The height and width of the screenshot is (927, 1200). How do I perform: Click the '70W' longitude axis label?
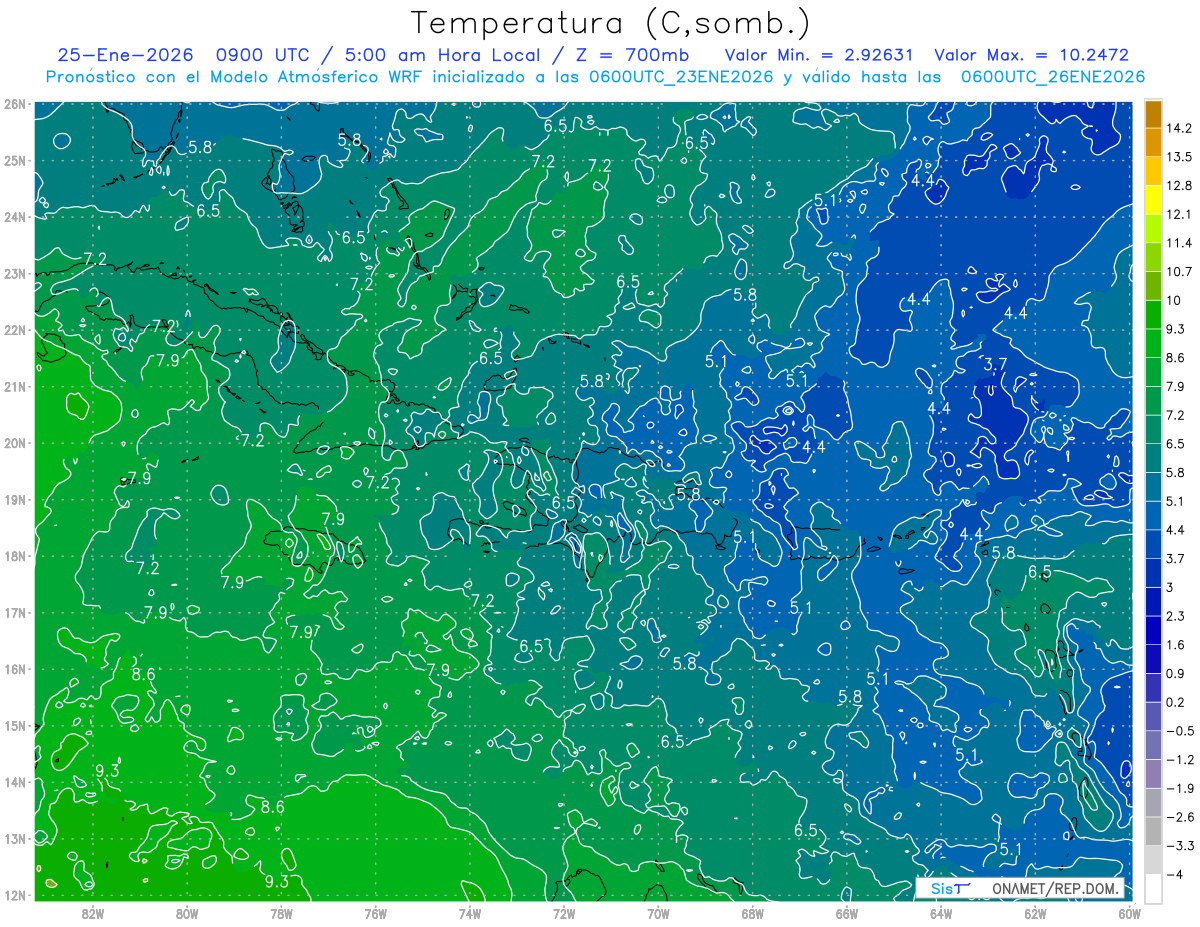pos(658,913)
